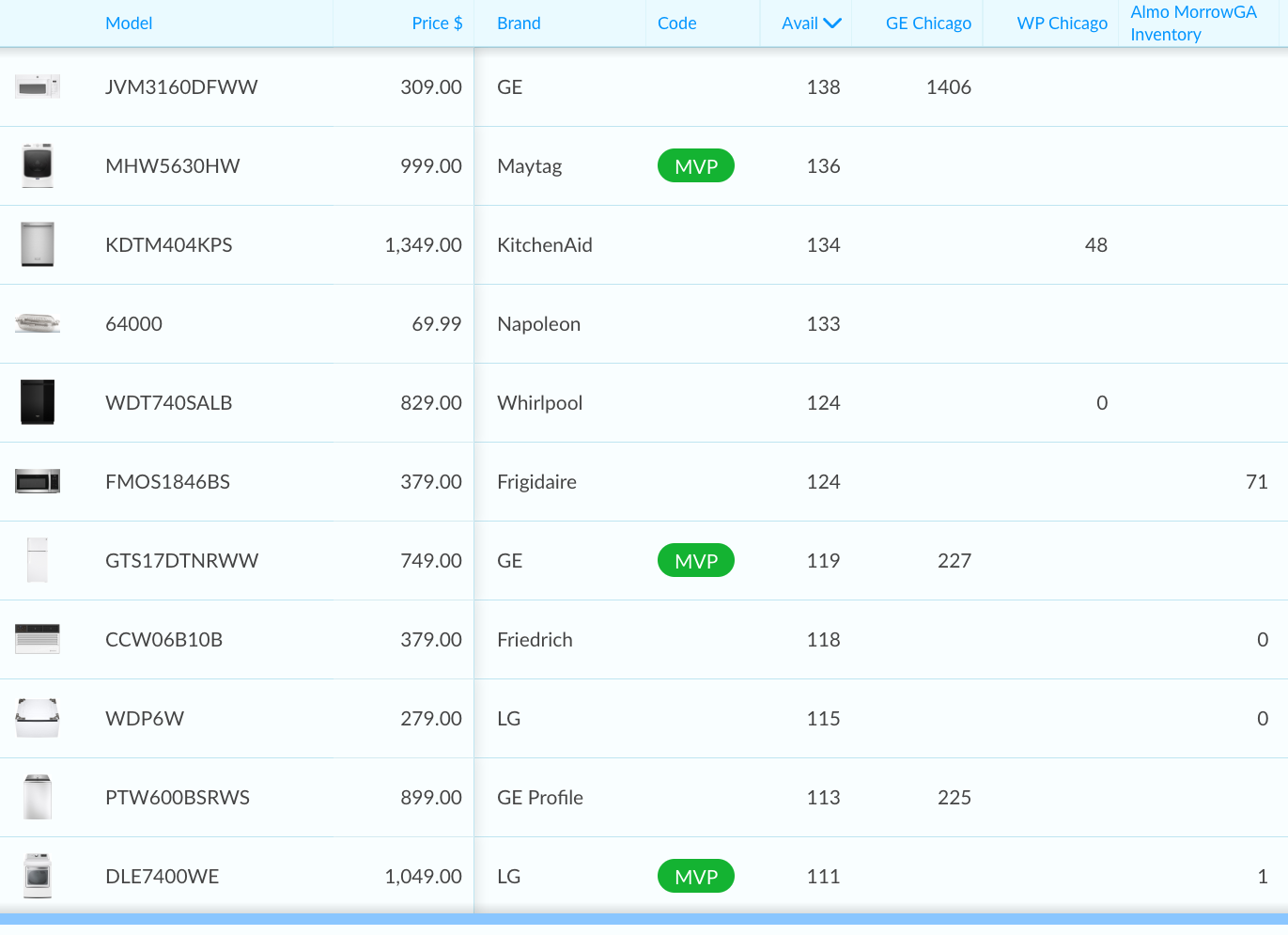The image size is (1288, 935).
Task: Click the LG WDP6W pedestal thumbnail
Action: (x=38, y=719)
